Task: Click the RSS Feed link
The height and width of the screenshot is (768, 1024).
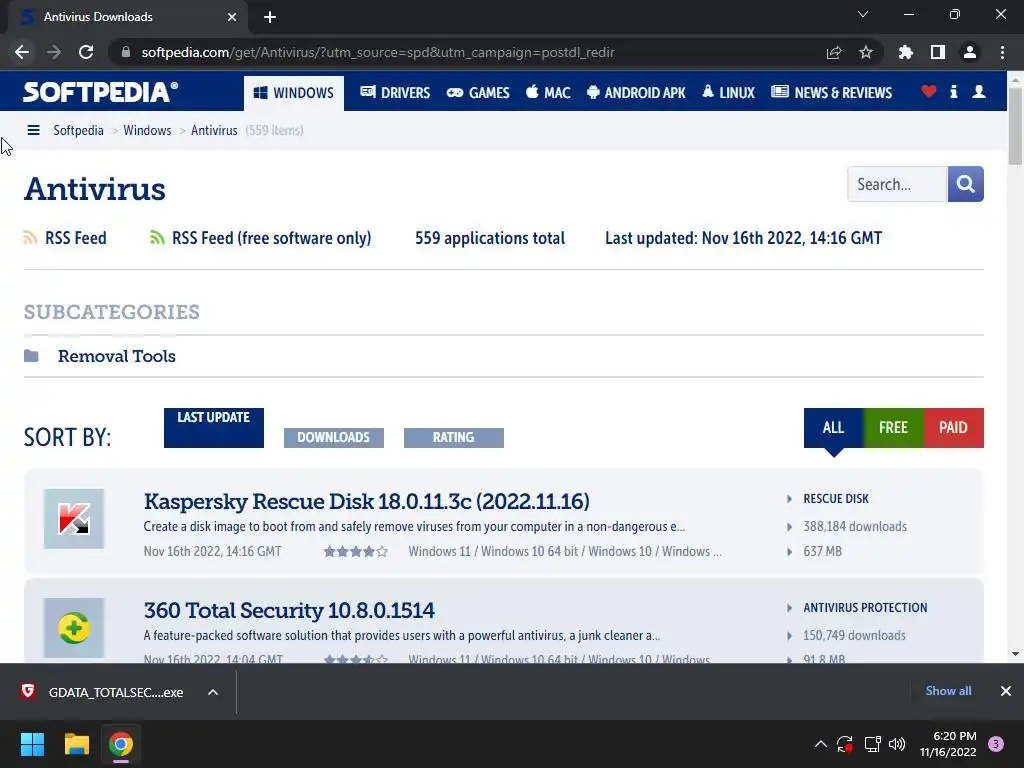Action: coord(76,238)
